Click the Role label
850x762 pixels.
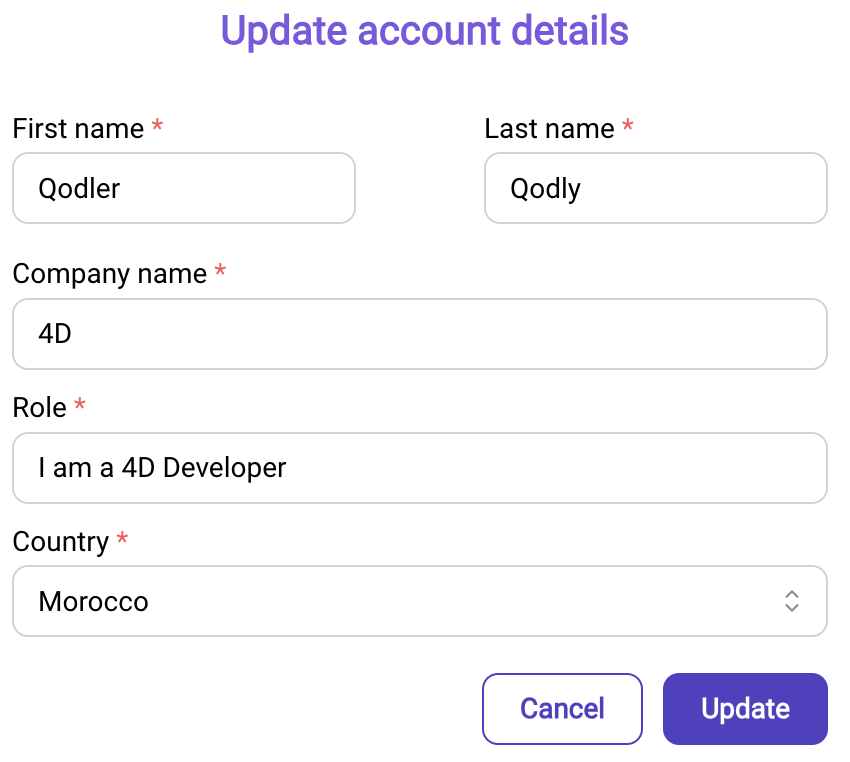(x=40, y=408)
